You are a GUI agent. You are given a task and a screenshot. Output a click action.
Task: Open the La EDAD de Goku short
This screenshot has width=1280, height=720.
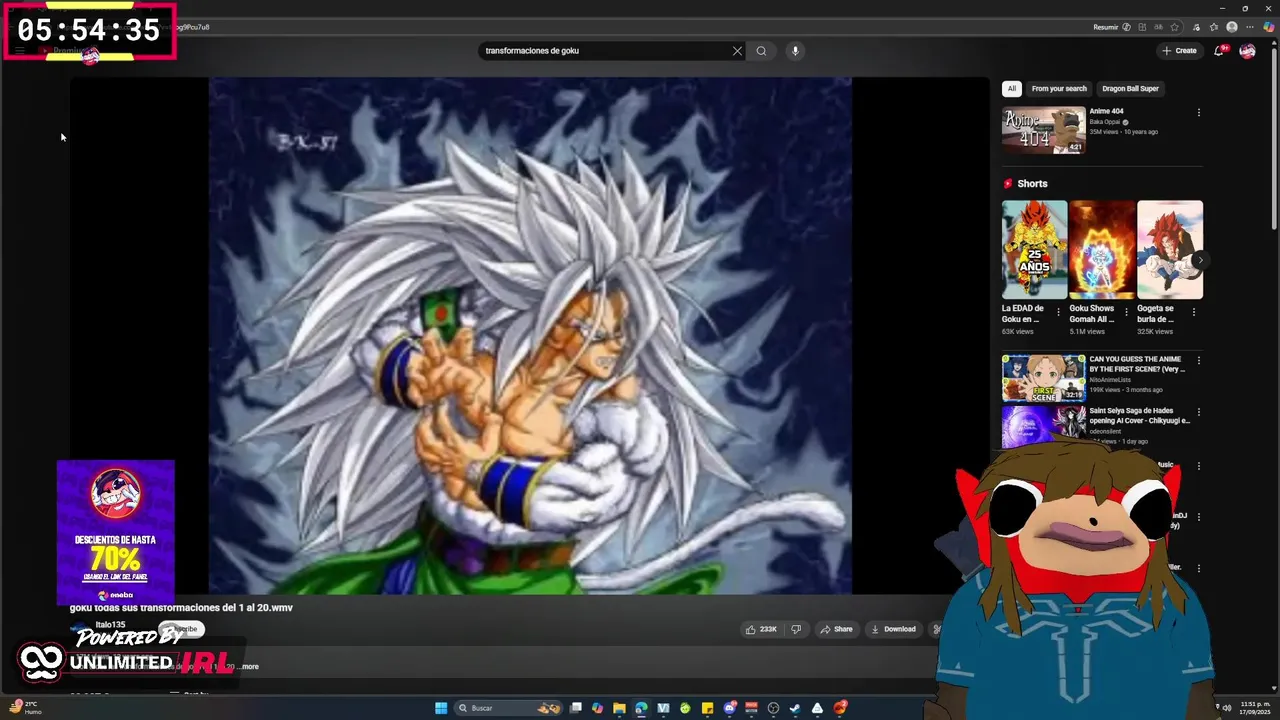tap(1034, 250)
